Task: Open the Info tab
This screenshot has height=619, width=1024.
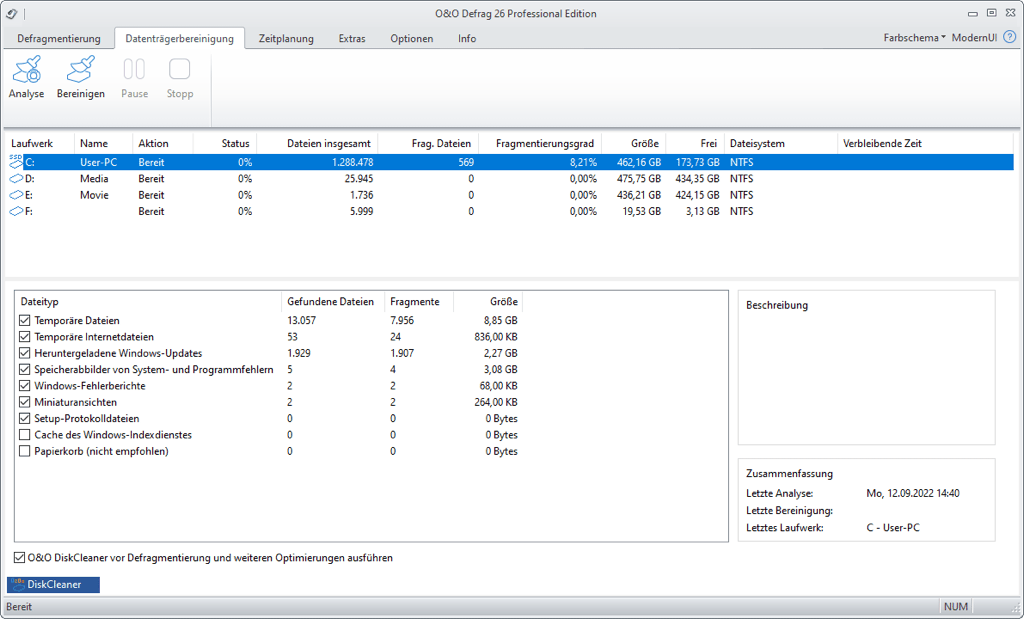Action: click(467, 39)
